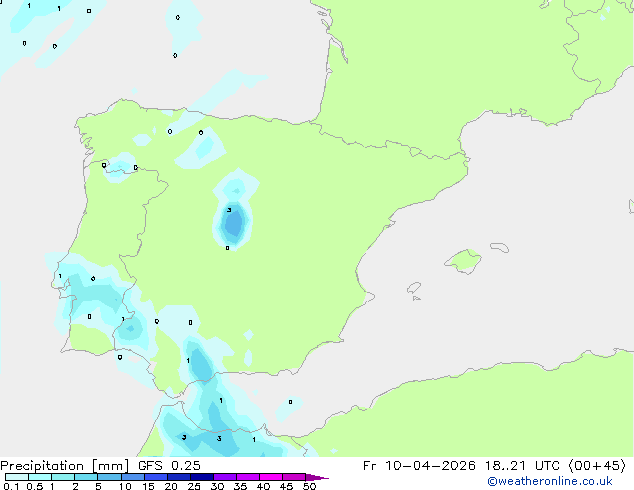Choose the legend swatch between 2 and 5

pyautogui.click(x=86, y=477)
